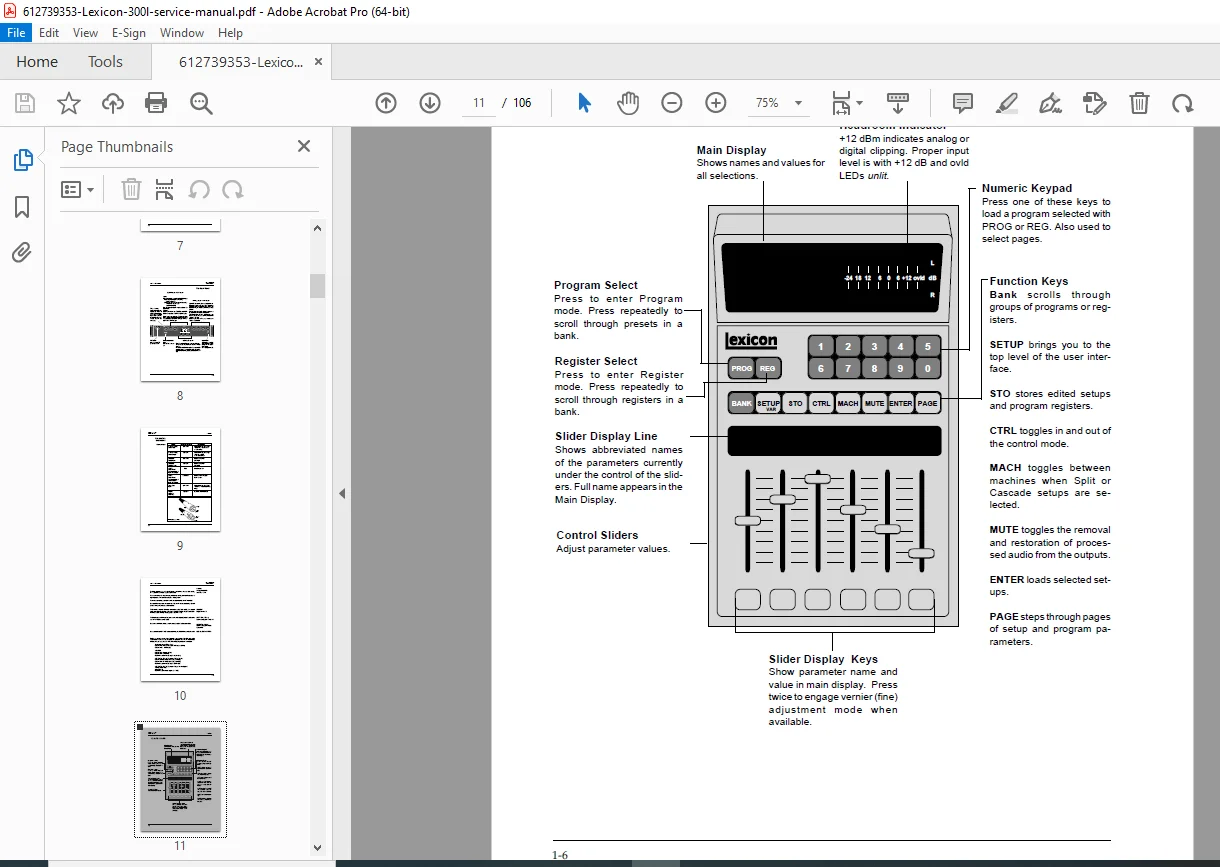The height and width of the screenshot is (867, 1220).
Task: Click the 'Register Select' heading text
Action: [596, 361]
